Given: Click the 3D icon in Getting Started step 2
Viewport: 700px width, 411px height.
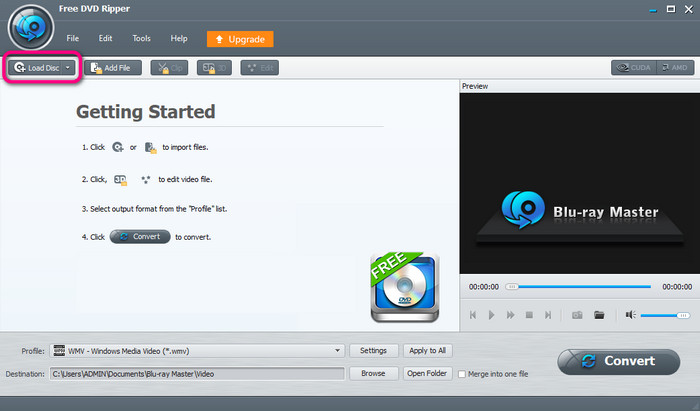Looking at the screenshot, I should pyautogui.click(x=120, y=179).
